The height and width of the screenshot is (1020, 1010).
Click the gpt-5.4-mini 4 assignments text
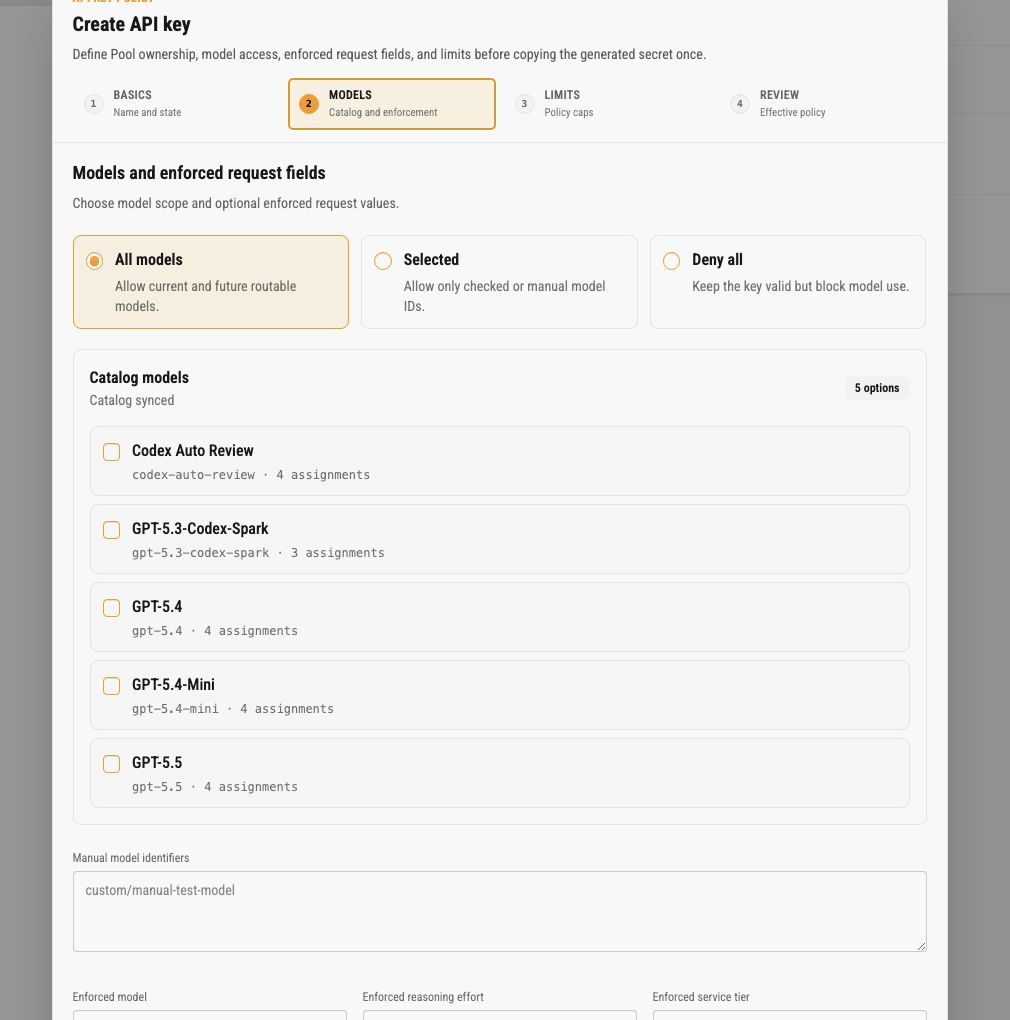pyautogui.click(x=233, y=709)
